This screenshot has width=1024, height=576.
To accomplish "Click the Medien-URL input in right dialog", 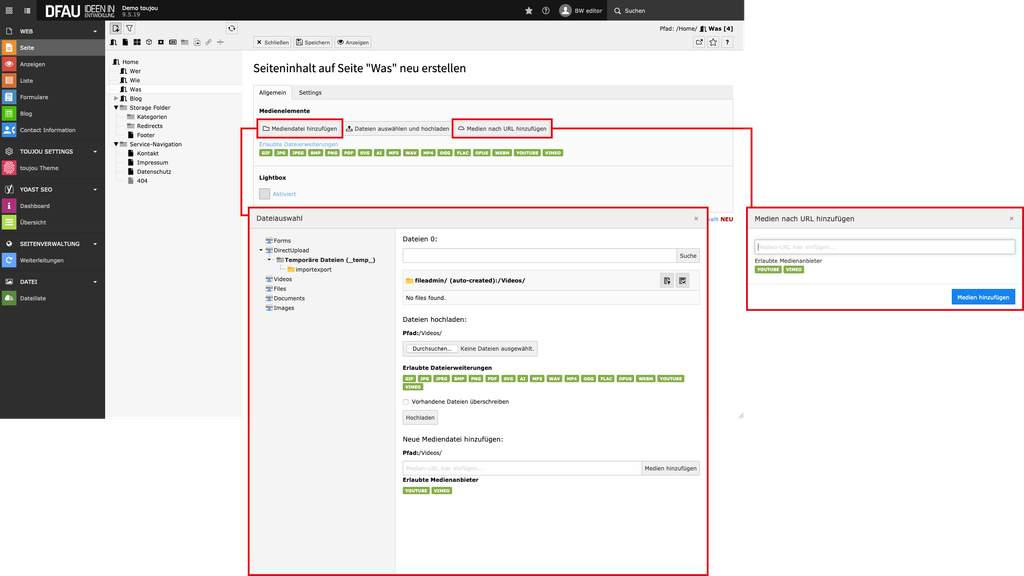I will click(x=885, y=247).
